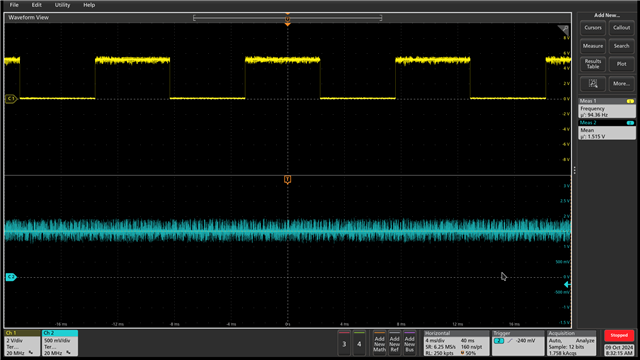The width and height of the screenshot is (640, 360).
Task: Open the date and time badge
Action: click(x=619, y=350)
